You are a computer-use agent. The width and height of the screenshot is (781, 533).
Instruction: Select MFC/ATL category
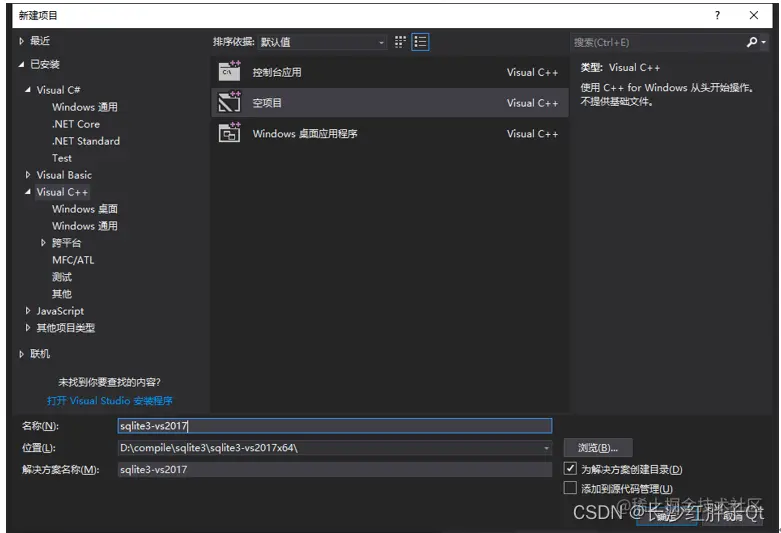[73, 260]
